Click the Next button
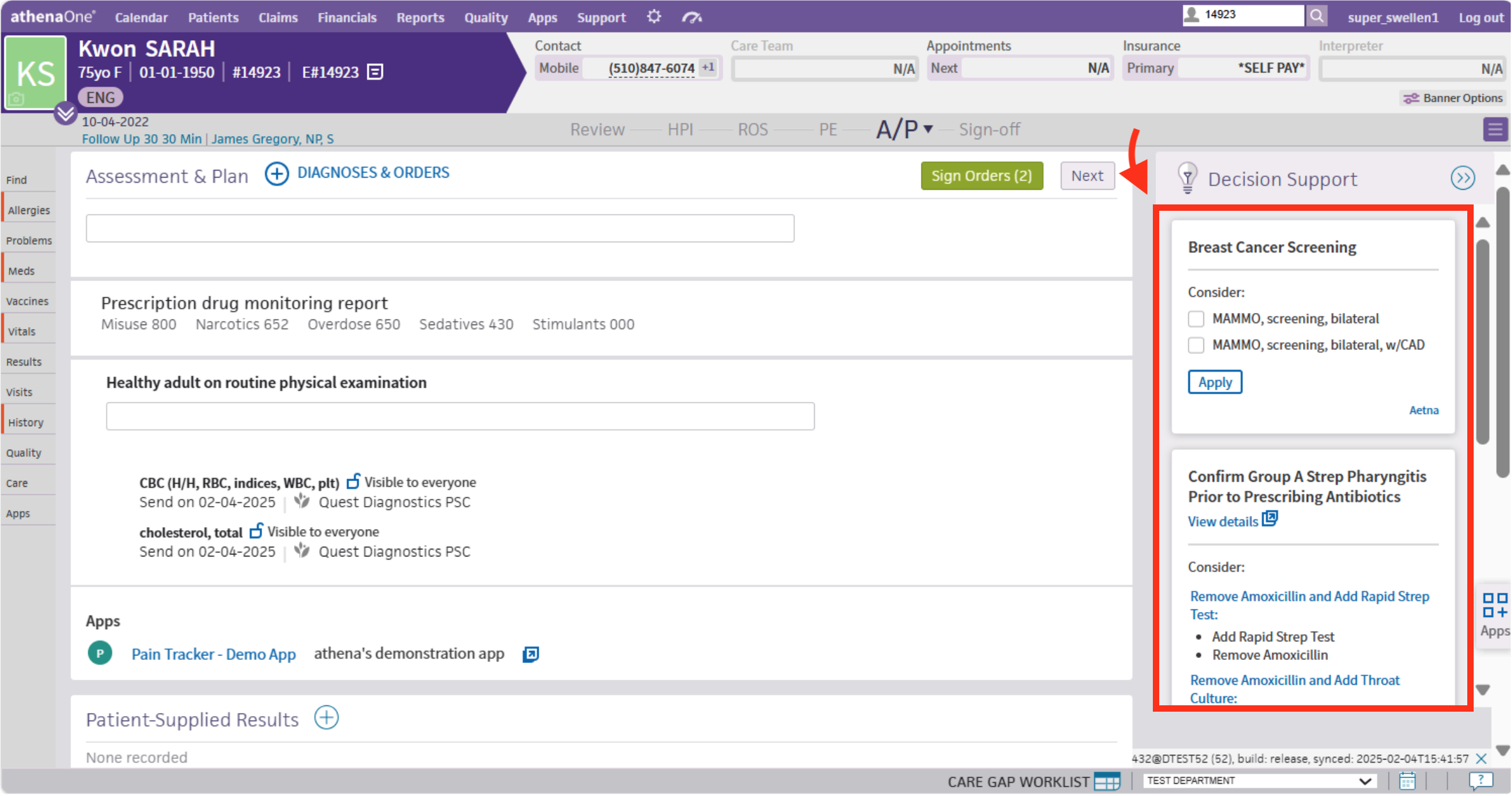This screenshot has width=1512, height=796. click(x=1087, y=176)
